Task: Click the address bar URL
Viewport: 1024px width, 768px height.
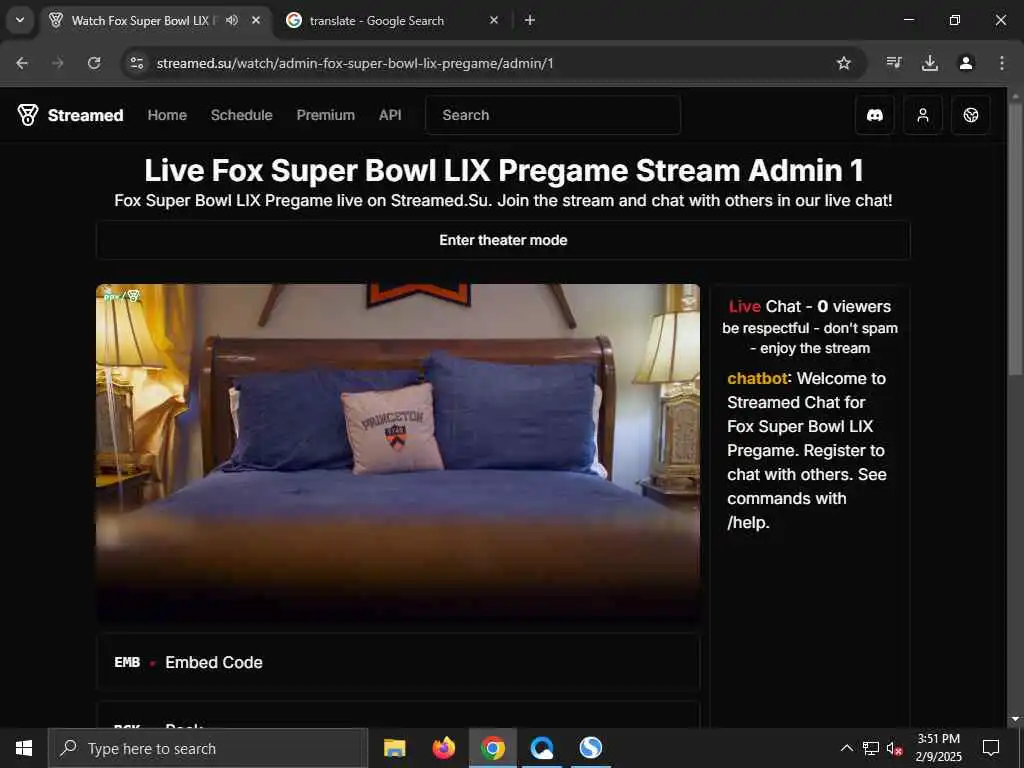Action: [x=355, y=63]
